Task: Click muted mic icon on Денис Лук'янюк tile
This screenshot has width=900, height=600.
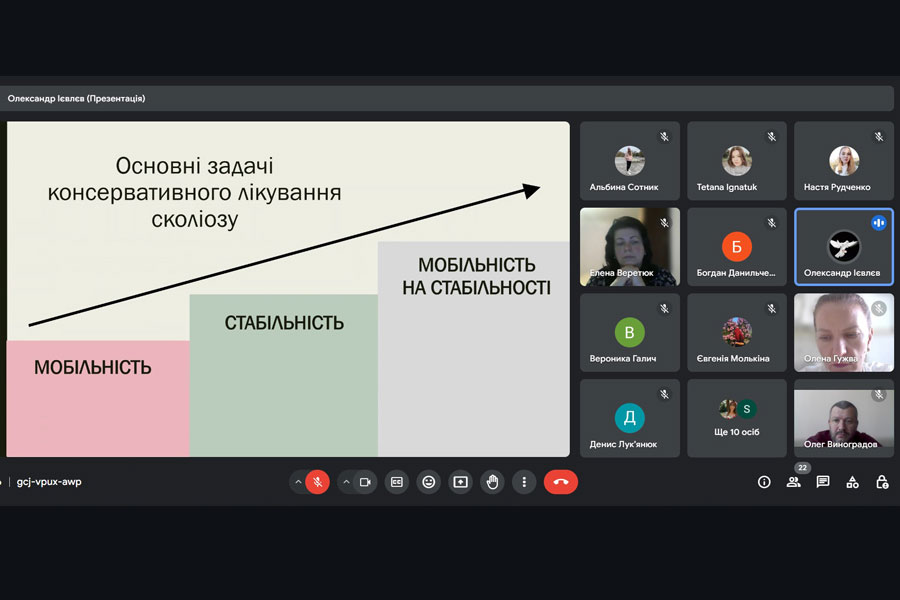Action: click(664, 394)
